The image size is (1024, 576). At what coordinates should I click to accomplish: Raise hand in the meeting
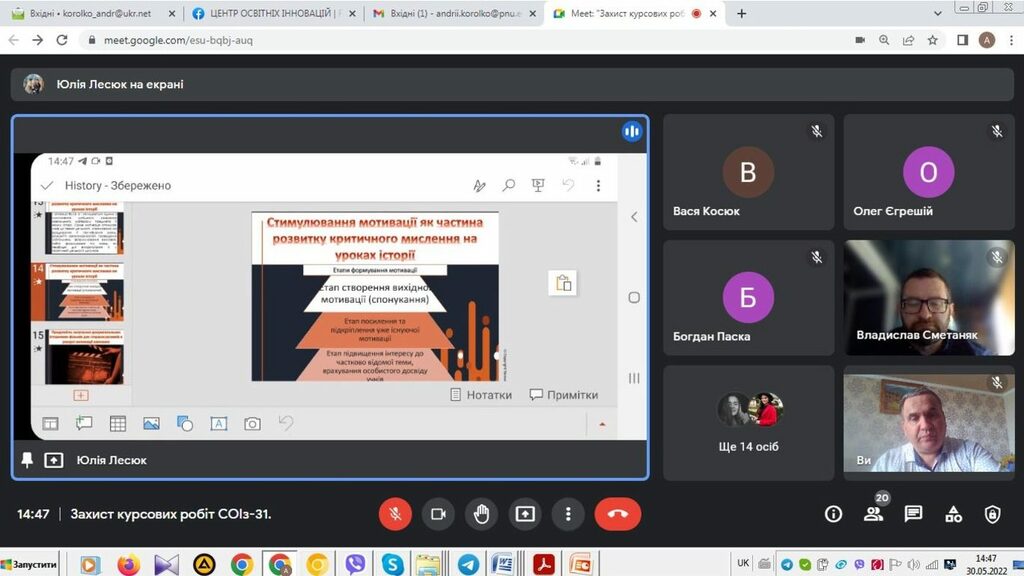(x=481, y=514)
